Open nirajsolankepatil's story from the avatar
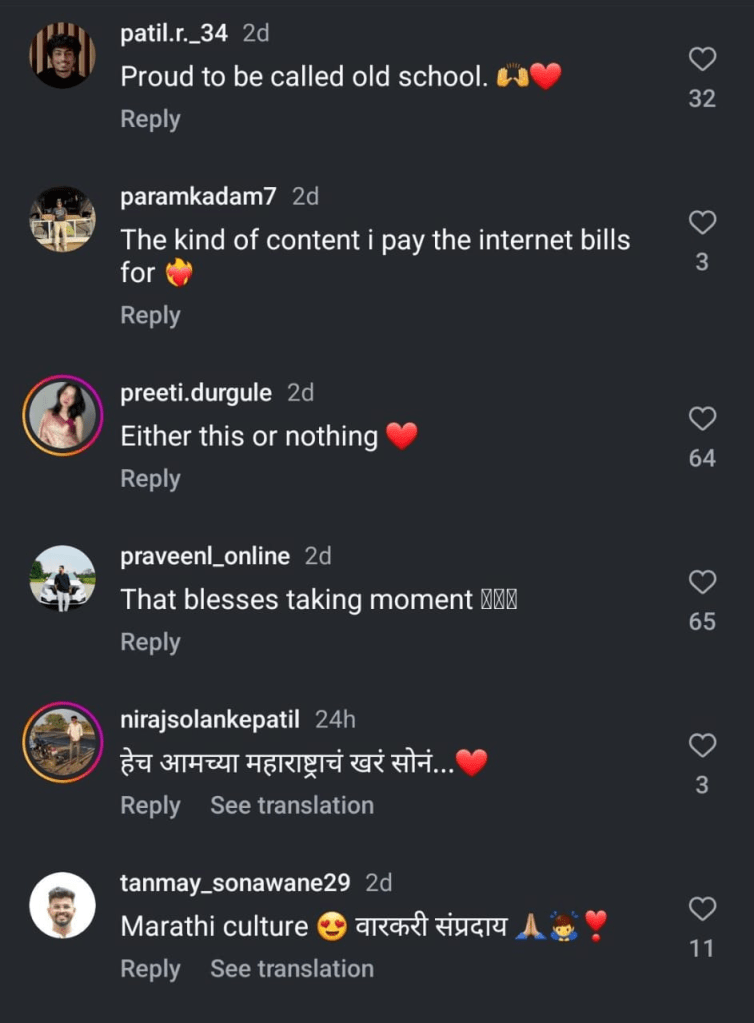This screenshot has width=754, height=1023. click(x=62, y=741)
